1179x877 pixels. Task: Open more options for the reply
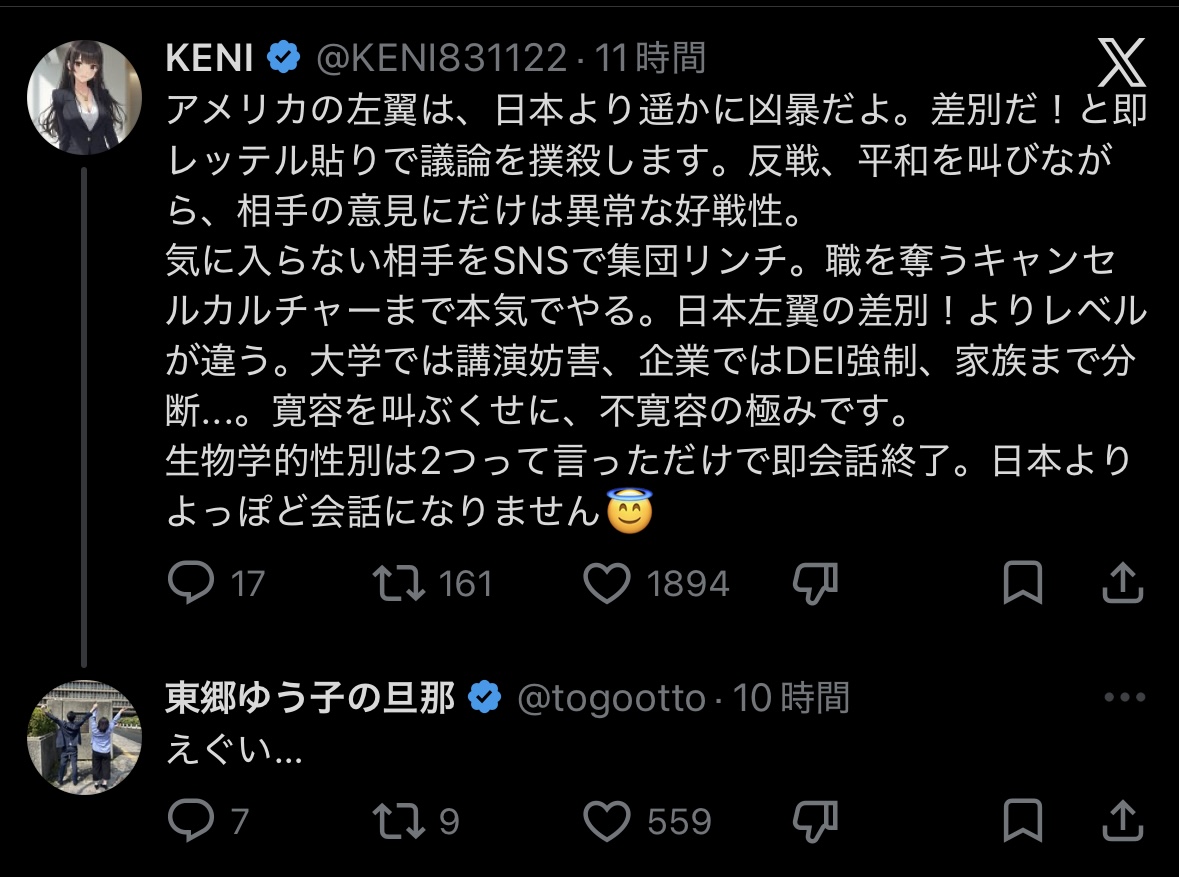pos(1122,698)
